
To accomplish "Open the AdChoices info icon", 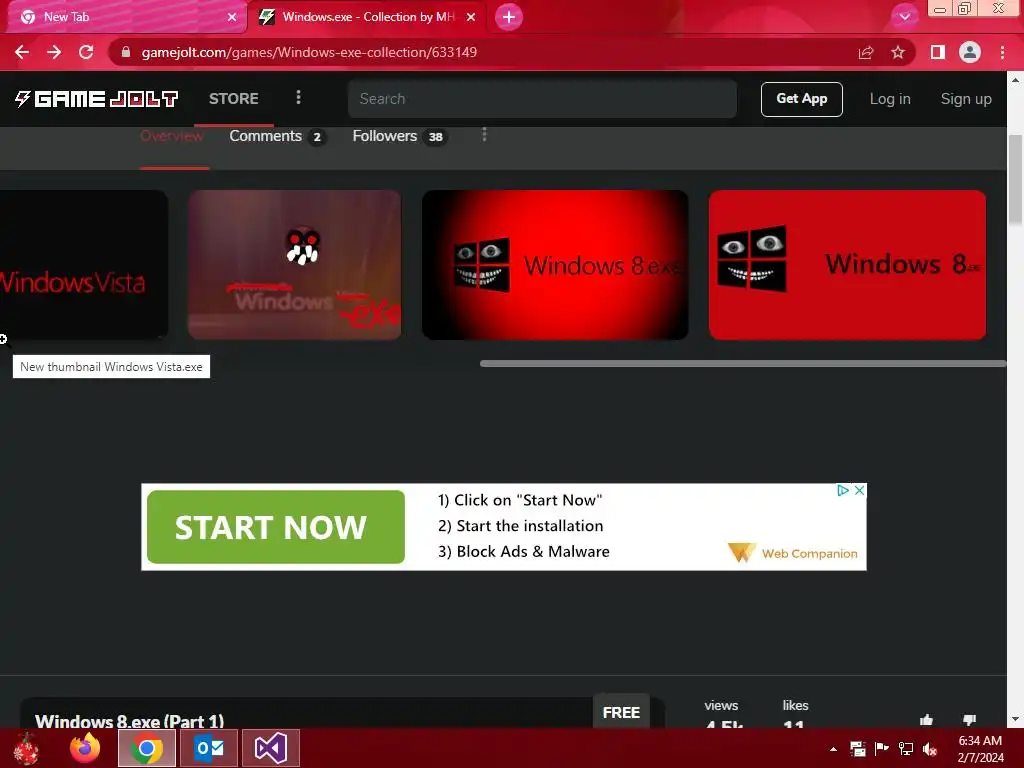I will [843, 490].
